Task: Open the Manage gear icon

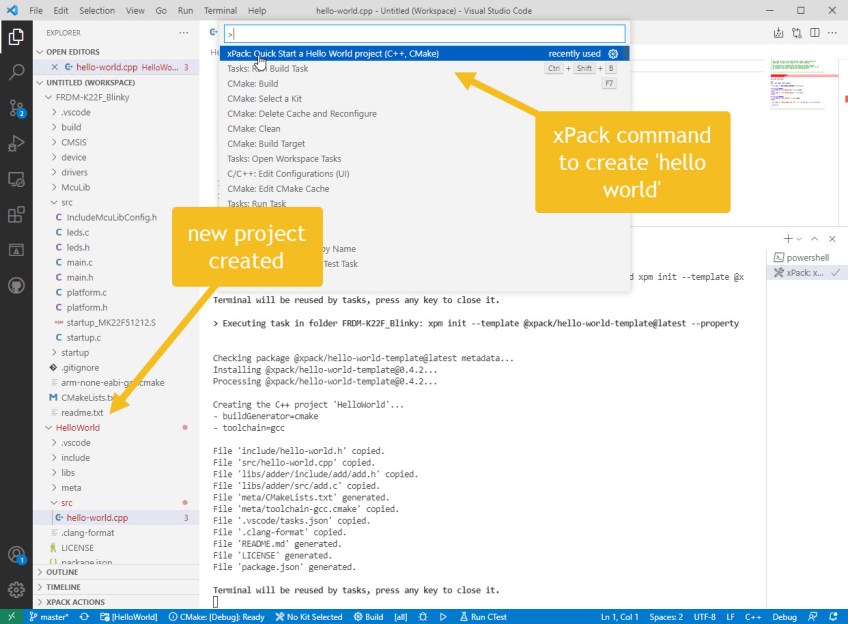Action: (x=16, y=589)
